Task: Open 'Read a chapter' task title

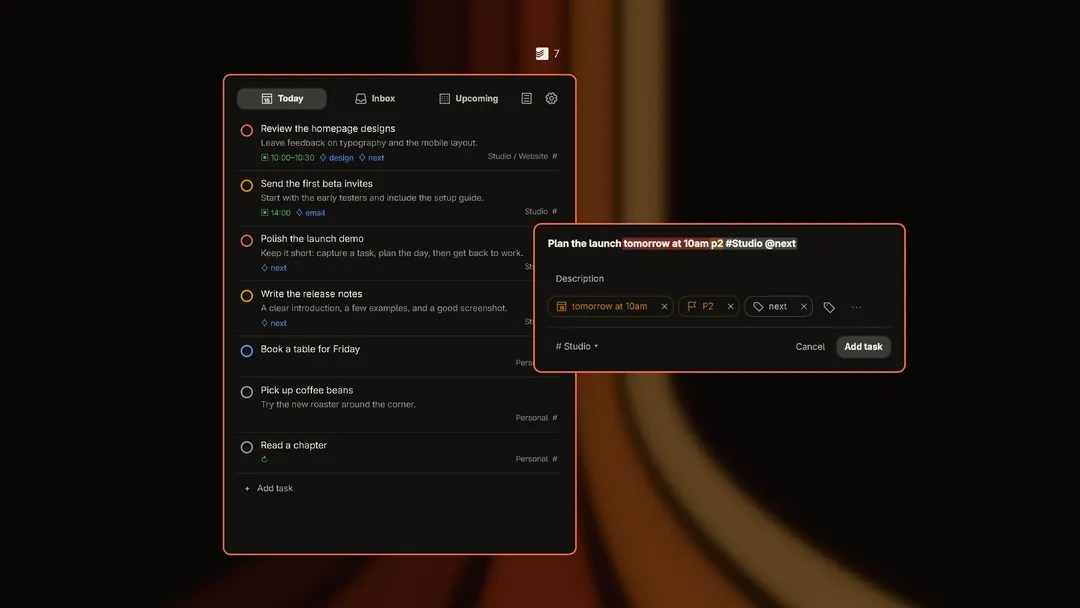Action: (293, 445)
